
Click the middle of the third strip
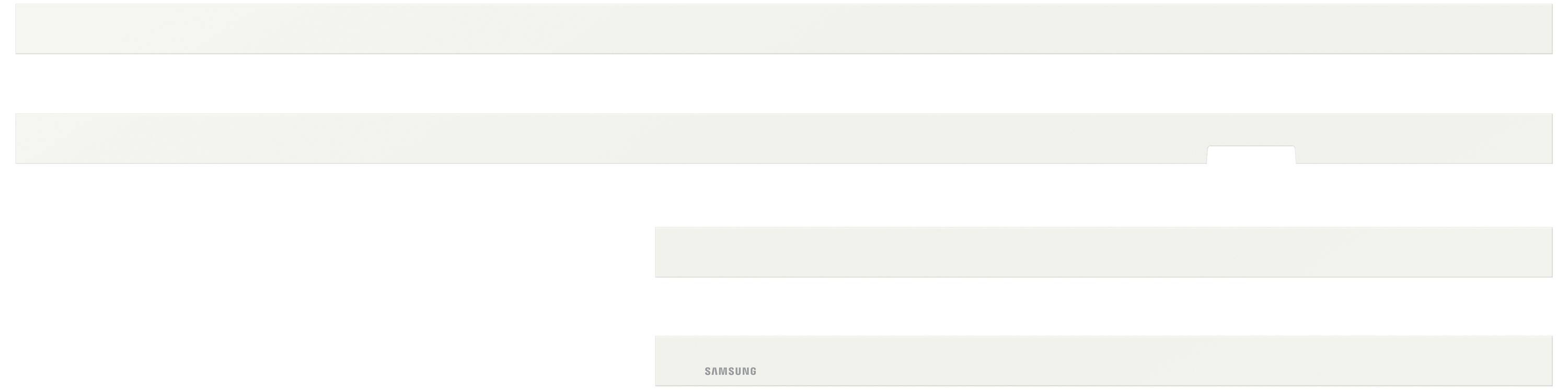pos(1103,253)
